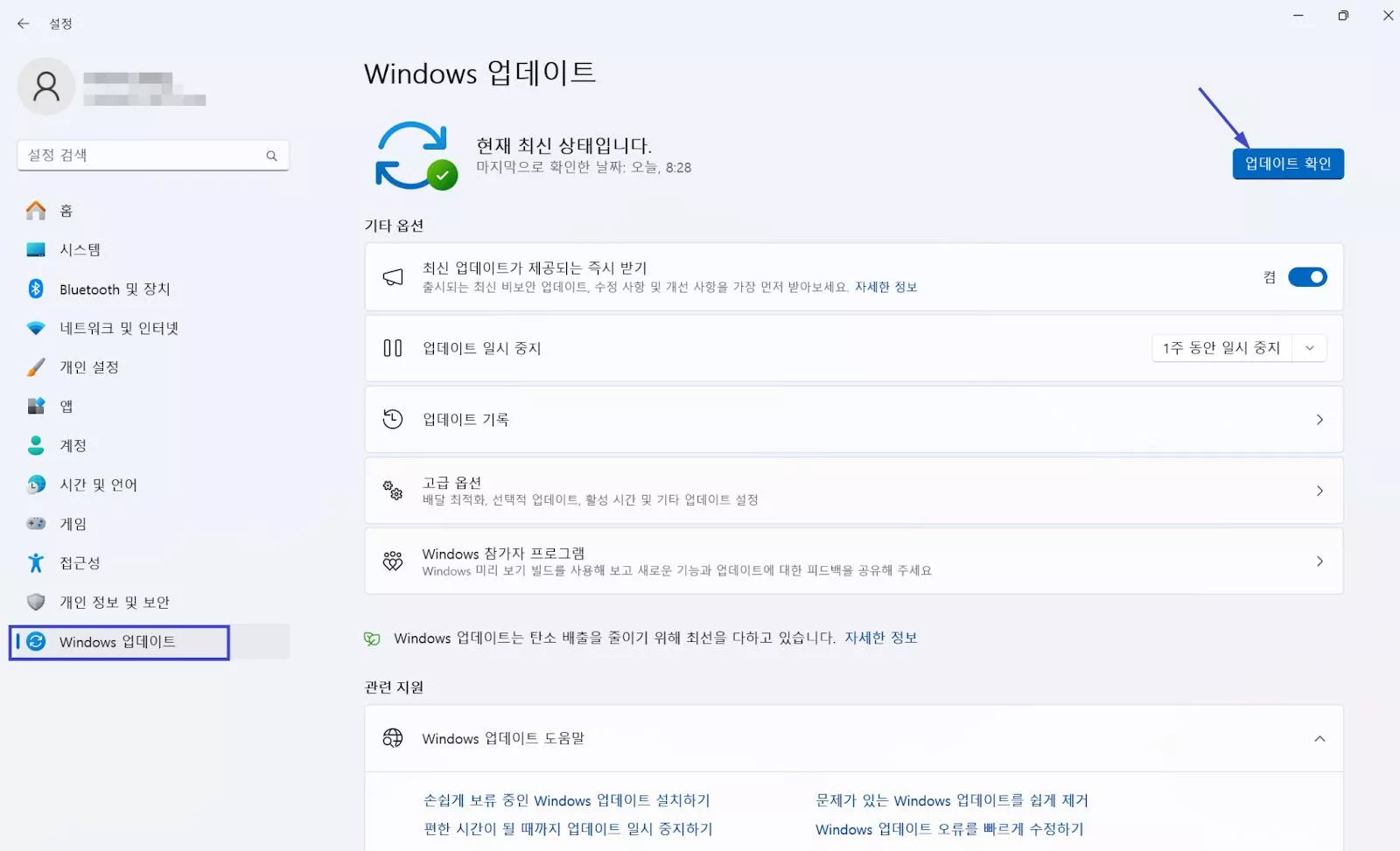The height and width of the screenshot is (851, 1400).
Task: Click the green leaf carbon emissions icon
Action: click(x=372, y=638)
